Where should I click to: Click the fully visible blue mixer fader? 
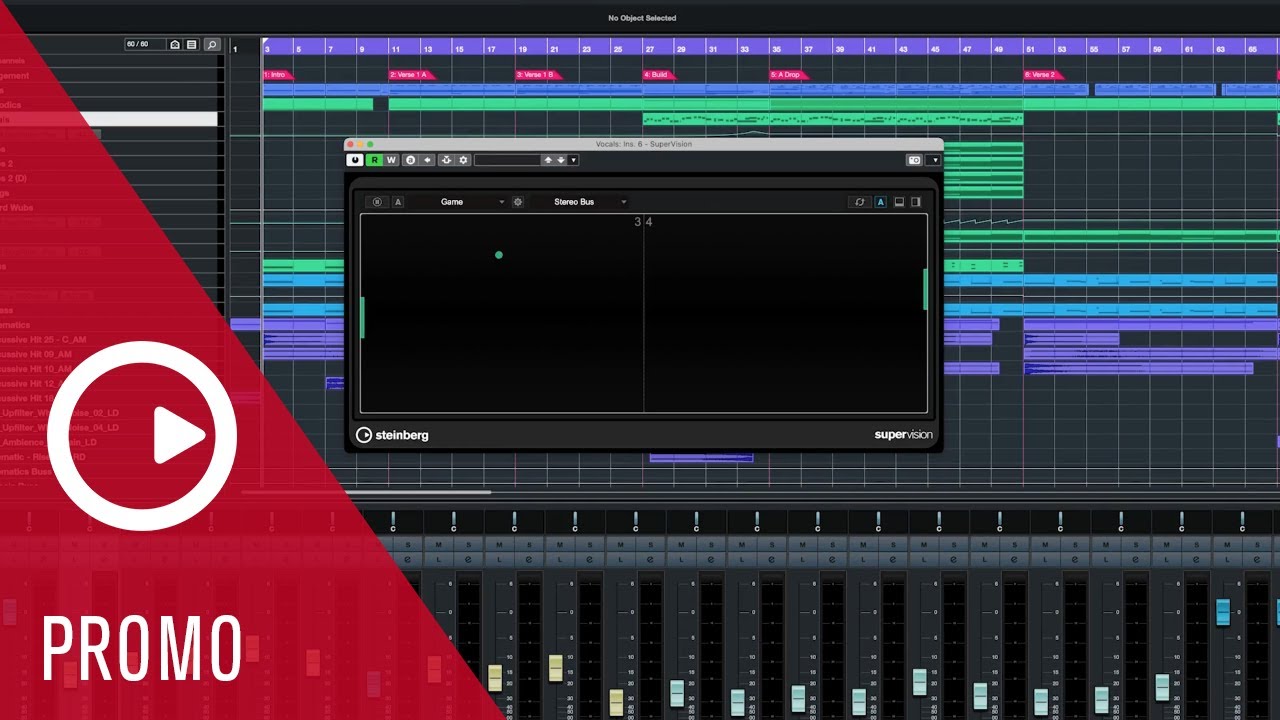point(1223,612)
